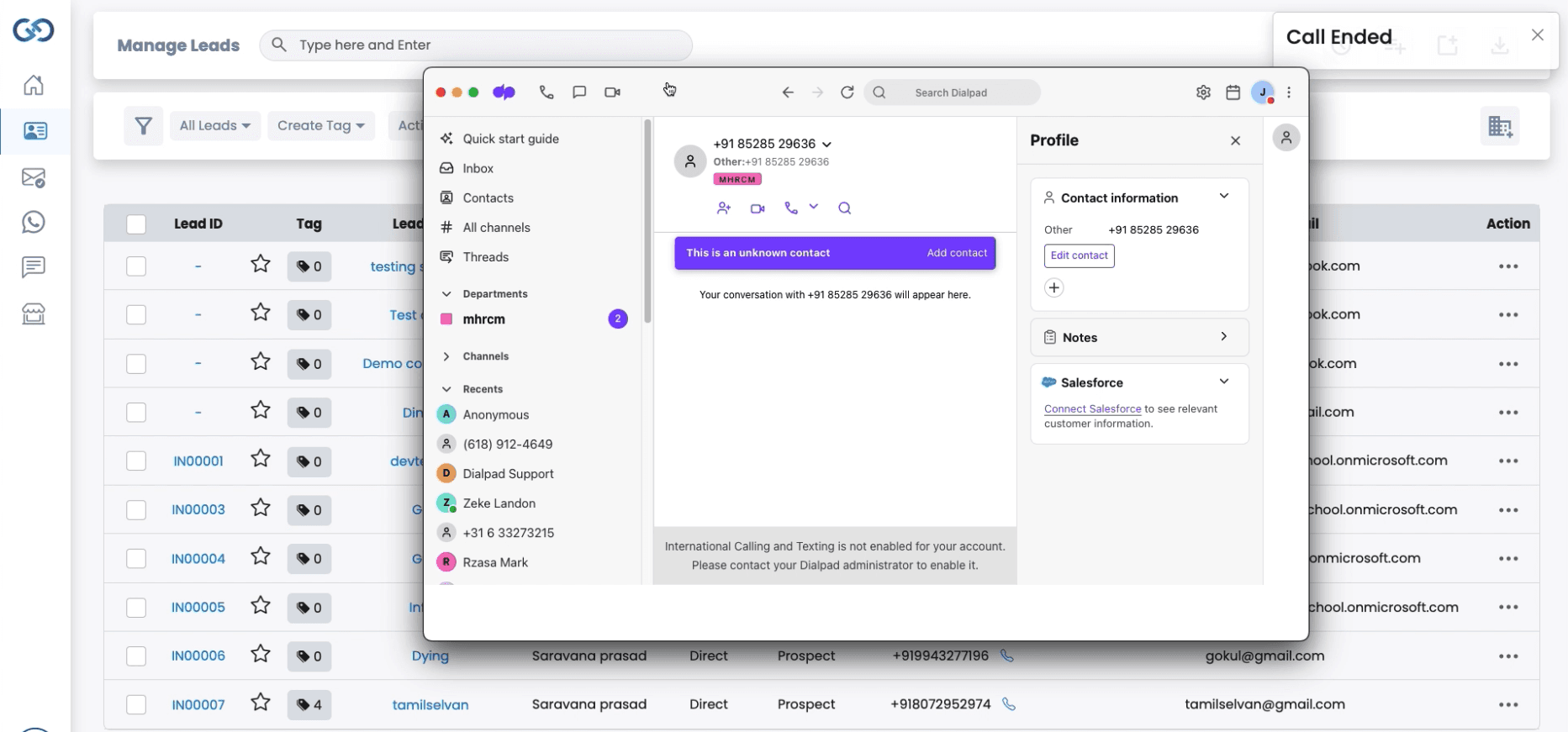Star the lead IN00006
This screenshot has width=1568, height=732.
coord(261,655)
